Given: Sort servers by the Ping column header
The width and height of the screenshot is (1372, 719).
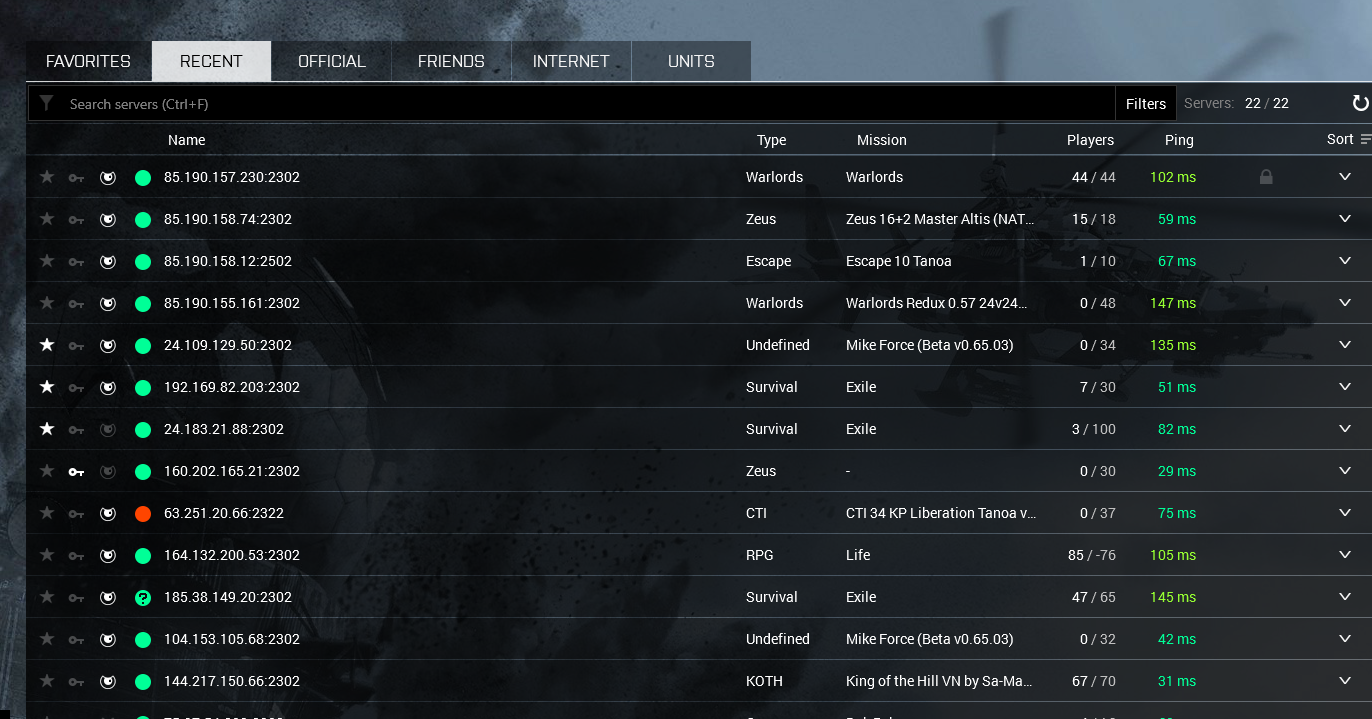Looking at the screenshot, I should tap(1179, 140).
